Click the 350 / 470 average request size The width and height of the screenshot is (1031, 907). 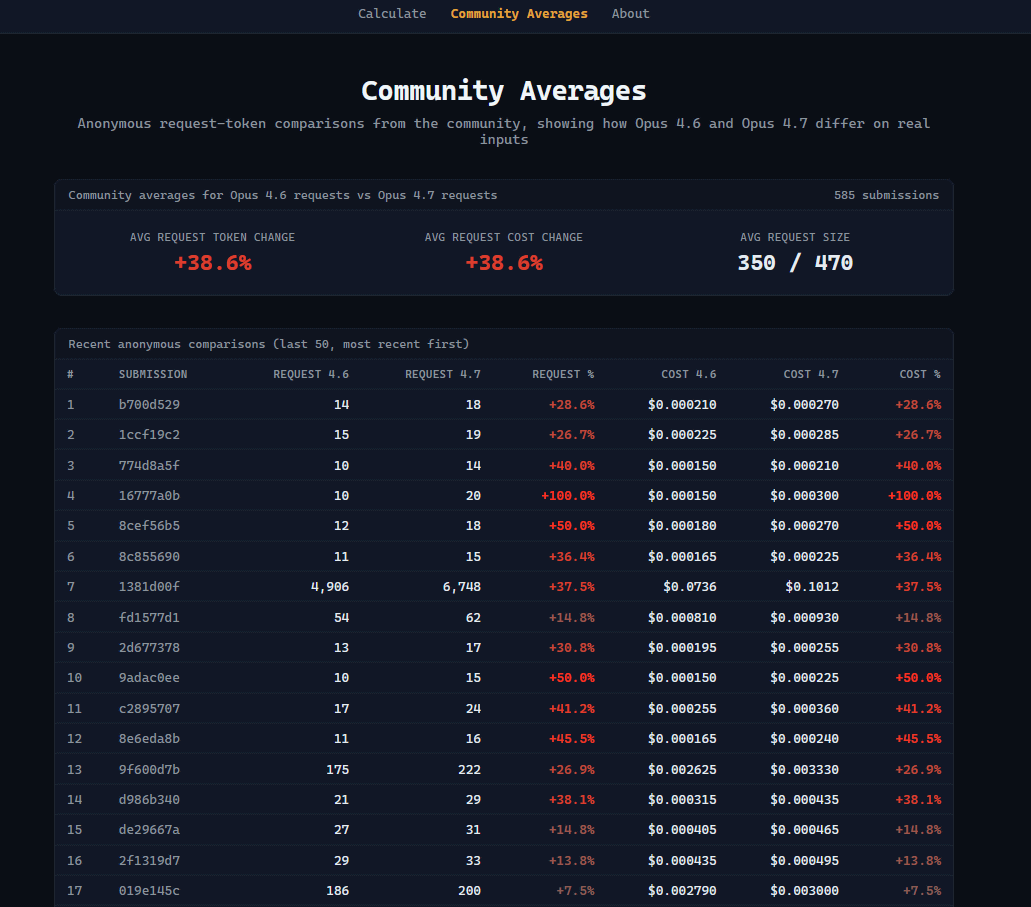coord(795,263)
